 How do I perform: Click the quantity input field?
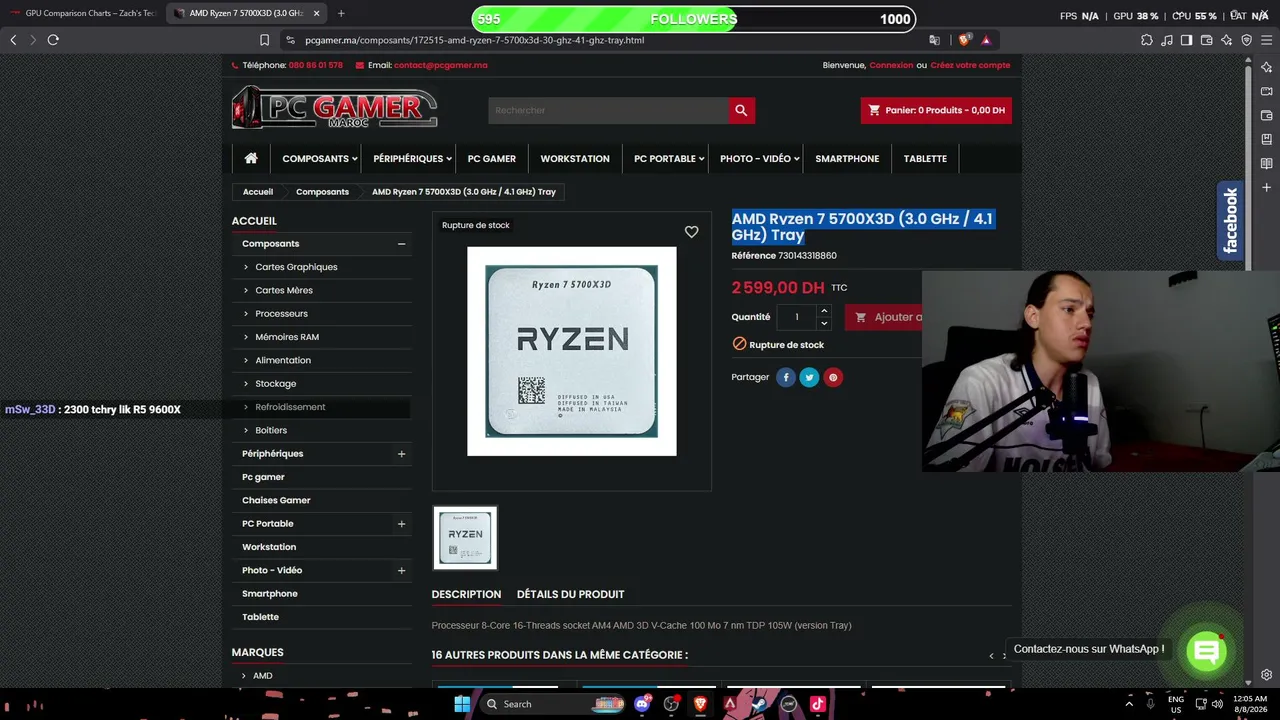[797, 317]
